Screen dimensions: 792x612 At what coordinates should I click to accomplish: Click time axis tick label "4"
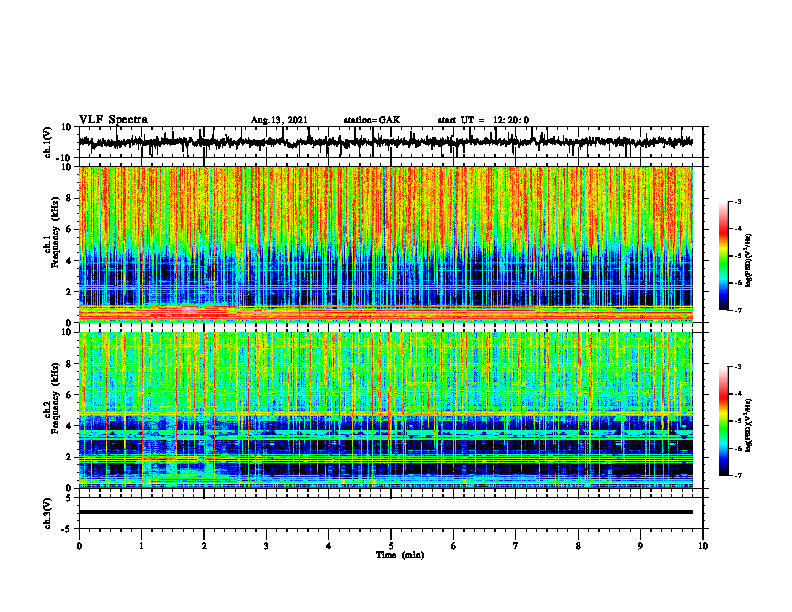[329, 546]
